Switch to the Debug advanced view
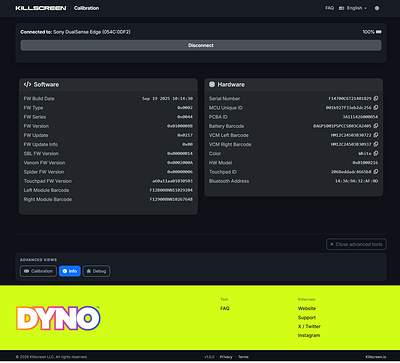The width and height of the screenshot is (400, 363). coord(96,271)
